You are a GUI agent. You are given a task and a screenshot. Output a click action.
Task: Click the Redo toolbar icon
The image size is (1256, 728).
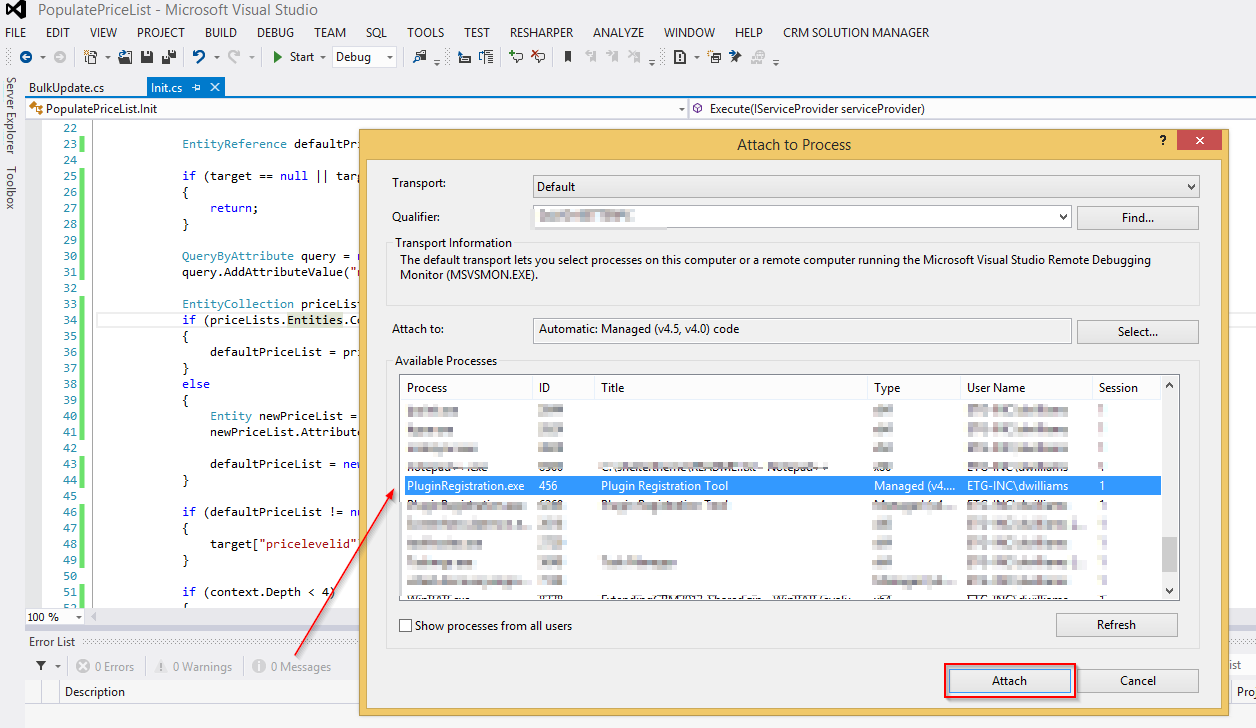(x=234, y=57)
